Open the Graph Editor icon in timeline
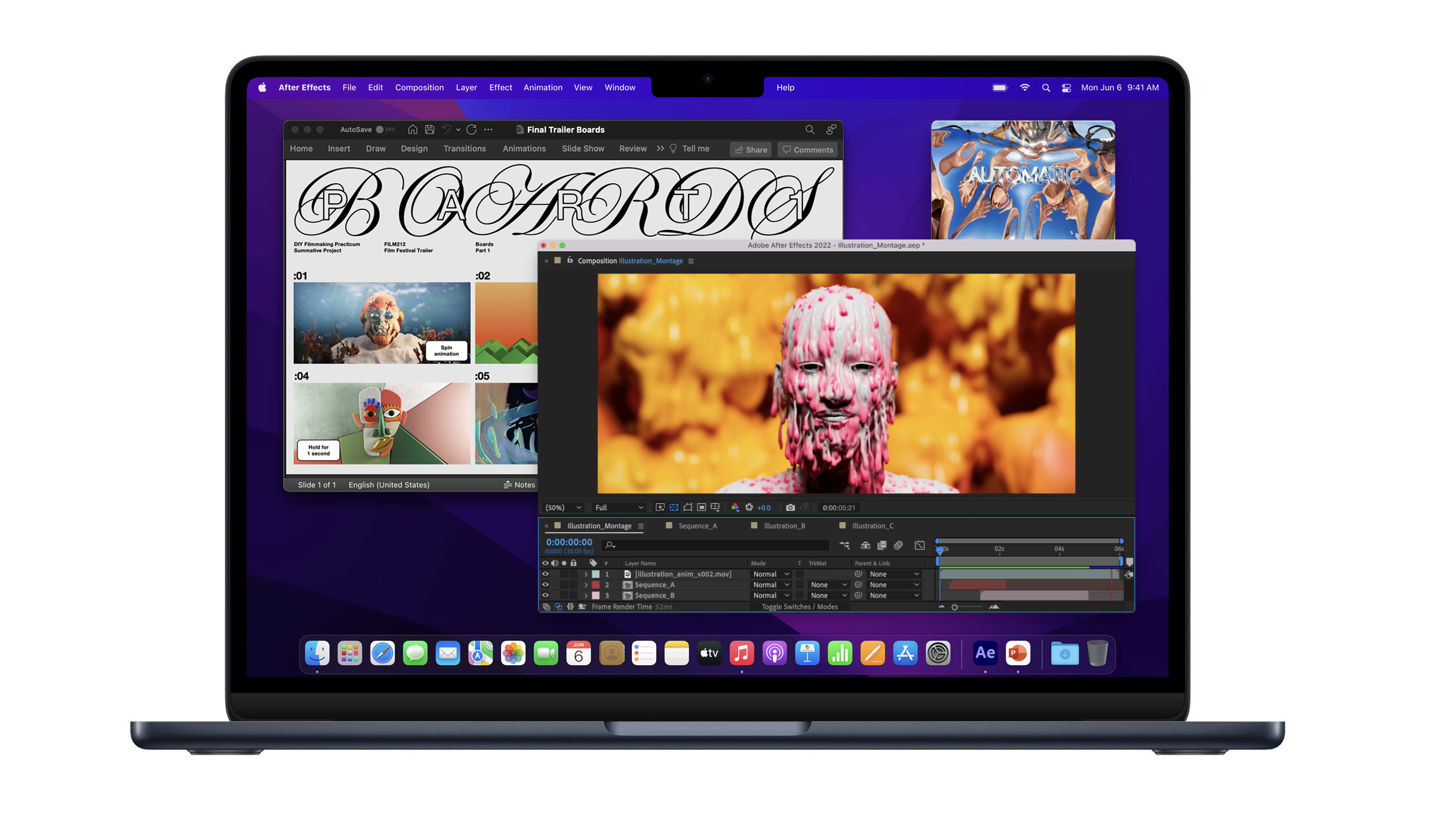1456x829 pixels. coord(919,545)
